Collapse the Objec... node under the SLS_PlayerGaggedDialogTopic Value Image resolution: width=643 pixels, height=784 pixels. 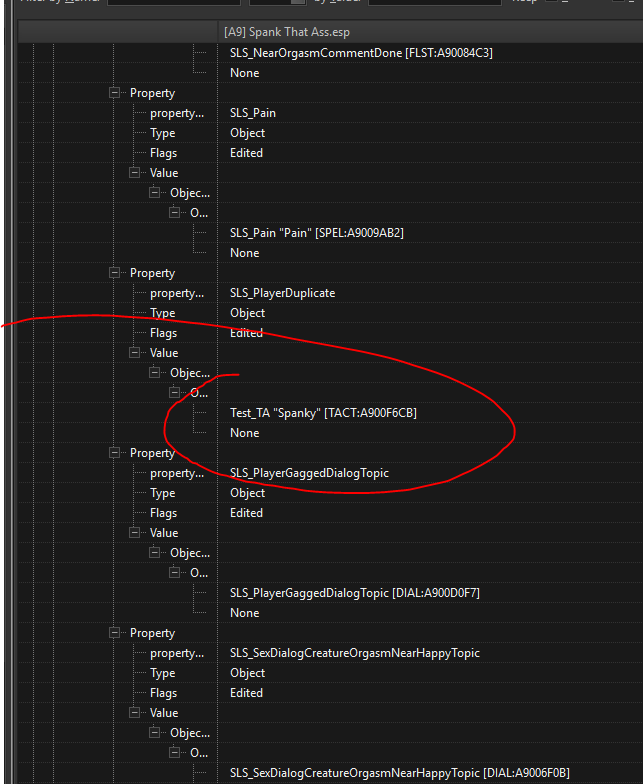(x=154, y=552)
